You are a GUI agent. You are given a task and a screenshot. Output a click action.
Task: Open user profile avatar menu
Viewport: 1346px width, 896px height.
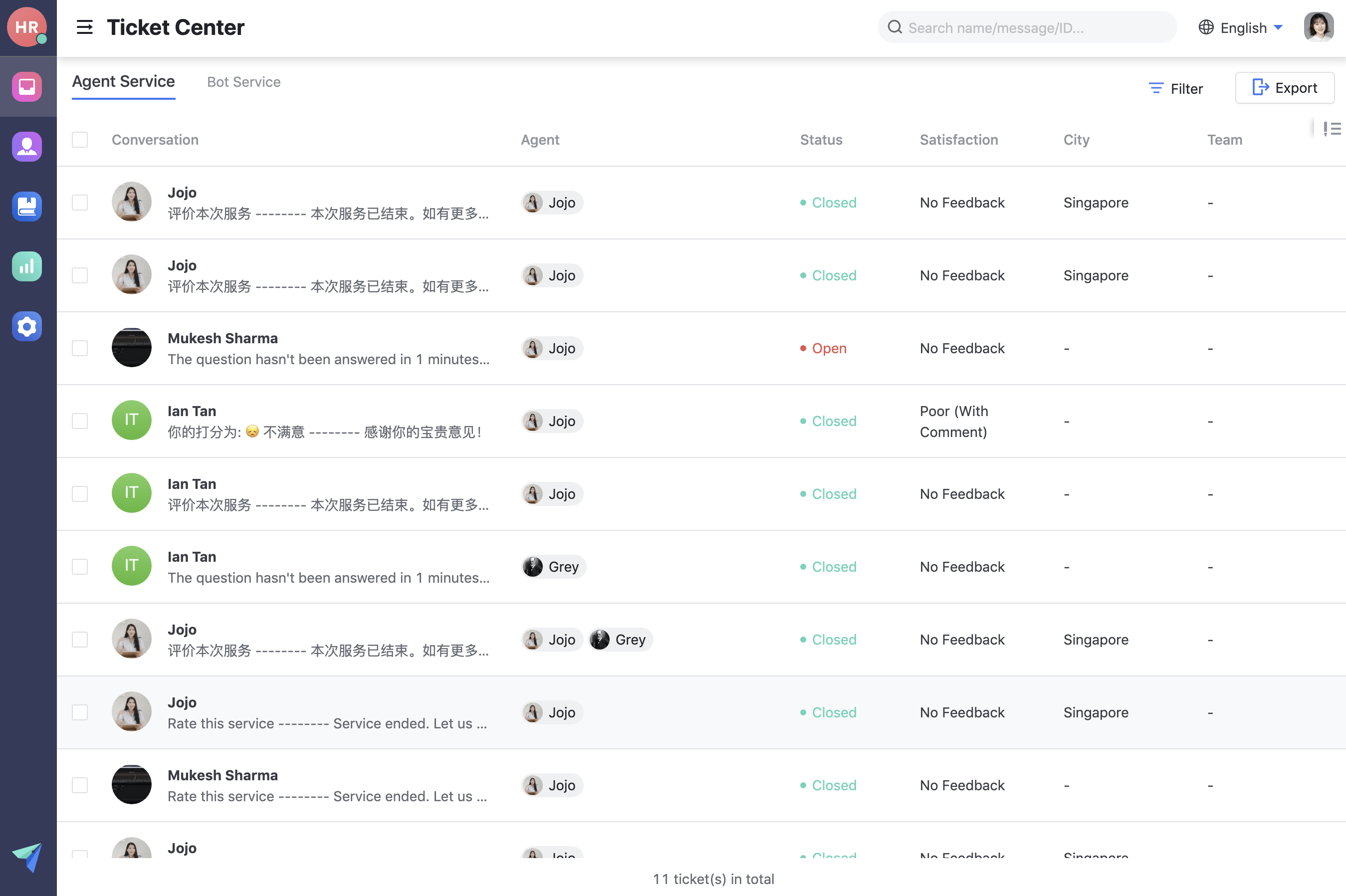pos(1319,27)
